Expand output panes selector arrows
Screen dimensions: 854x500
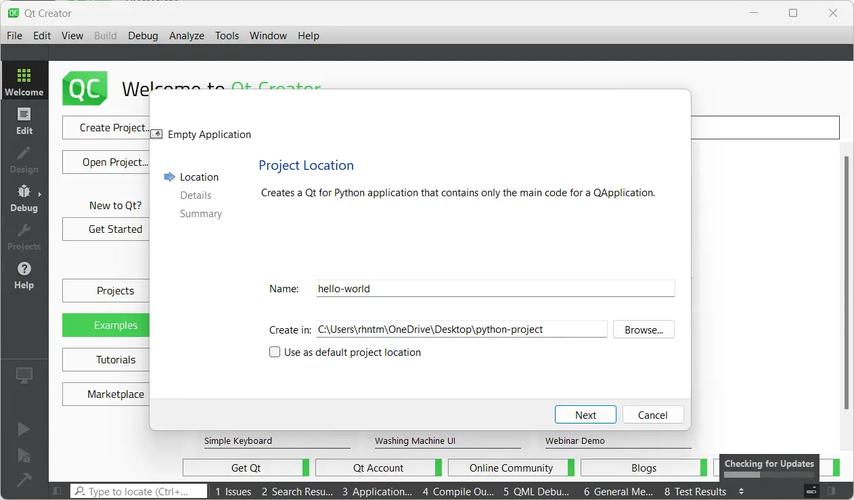click(x=741, y=492)
